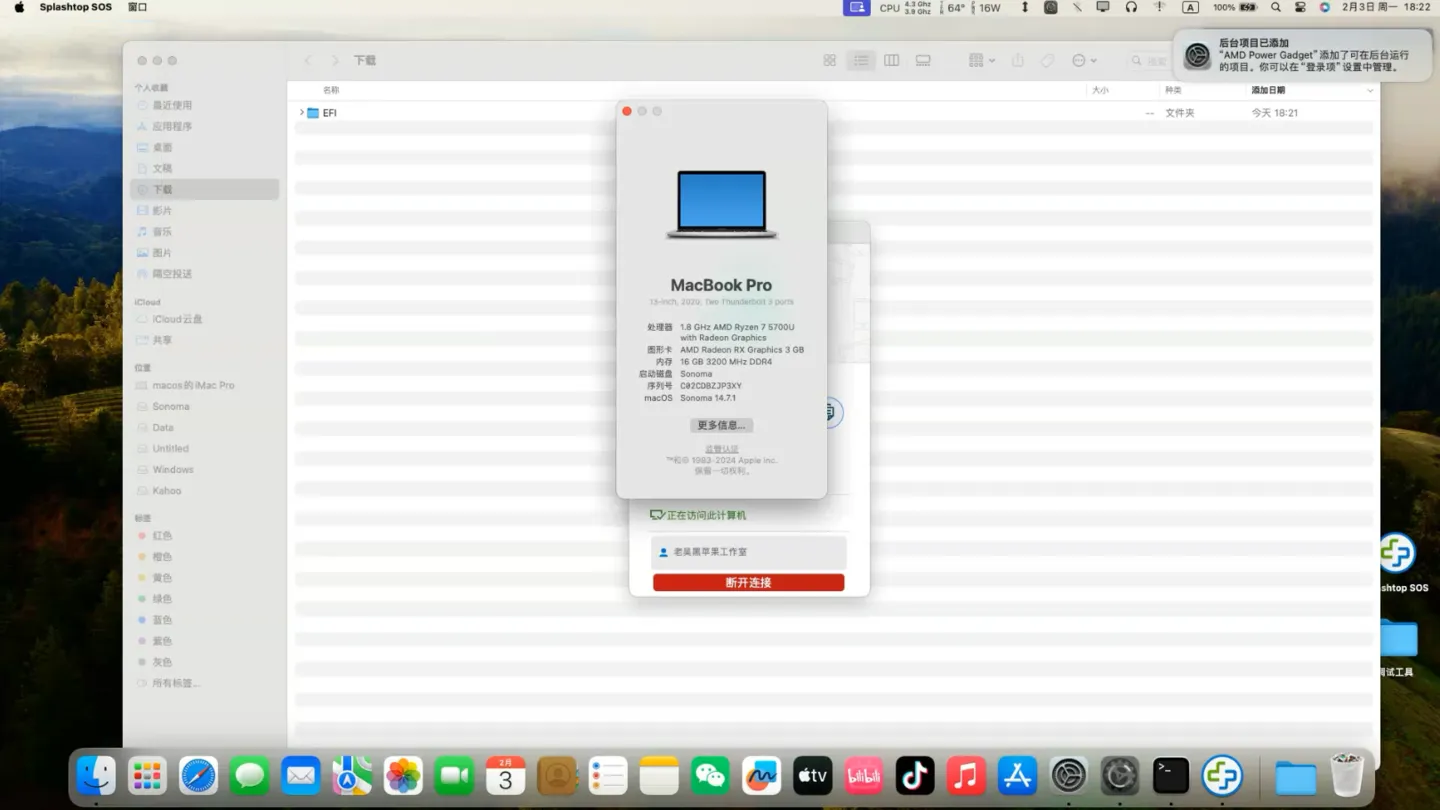Open the Splashtop SOS app menu
This screenshot has width=1440, height=810.
pyautogui.click(x=76, y=7)
